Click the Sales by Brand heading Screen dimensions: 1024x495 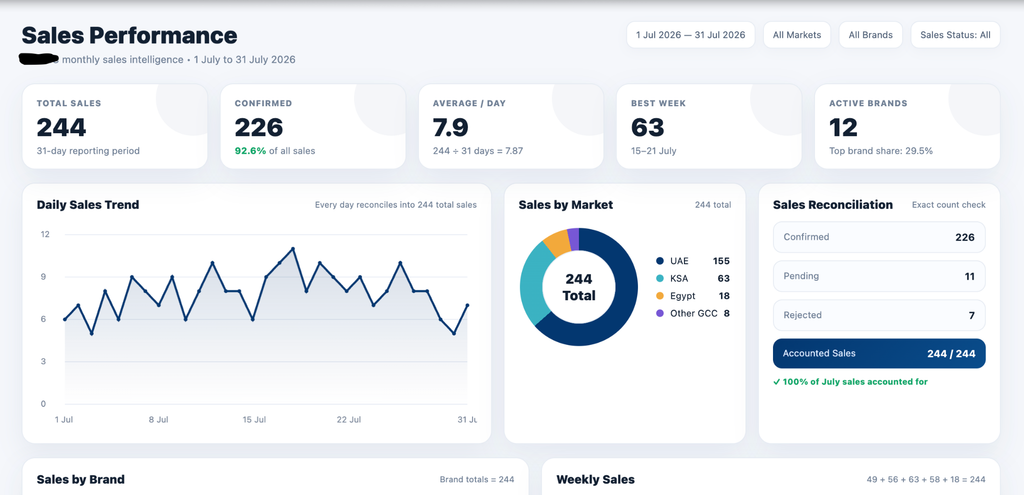[80, 480]
